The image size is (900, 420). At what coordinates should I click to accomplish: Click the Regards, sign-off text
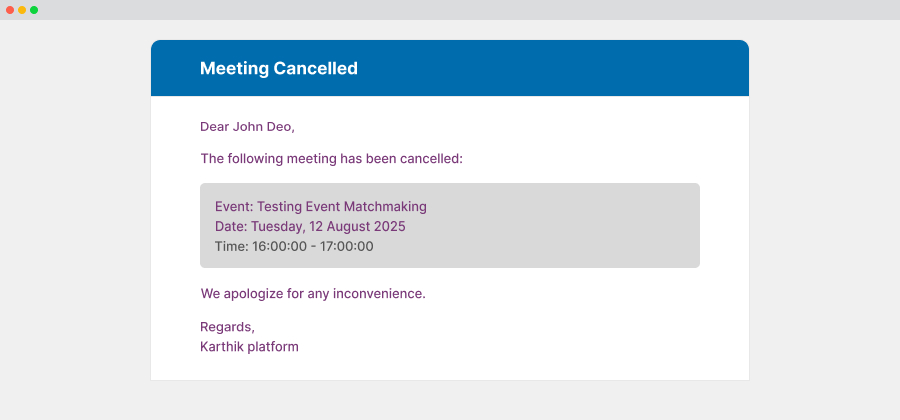pyautogui.click(x=227, y=327)
